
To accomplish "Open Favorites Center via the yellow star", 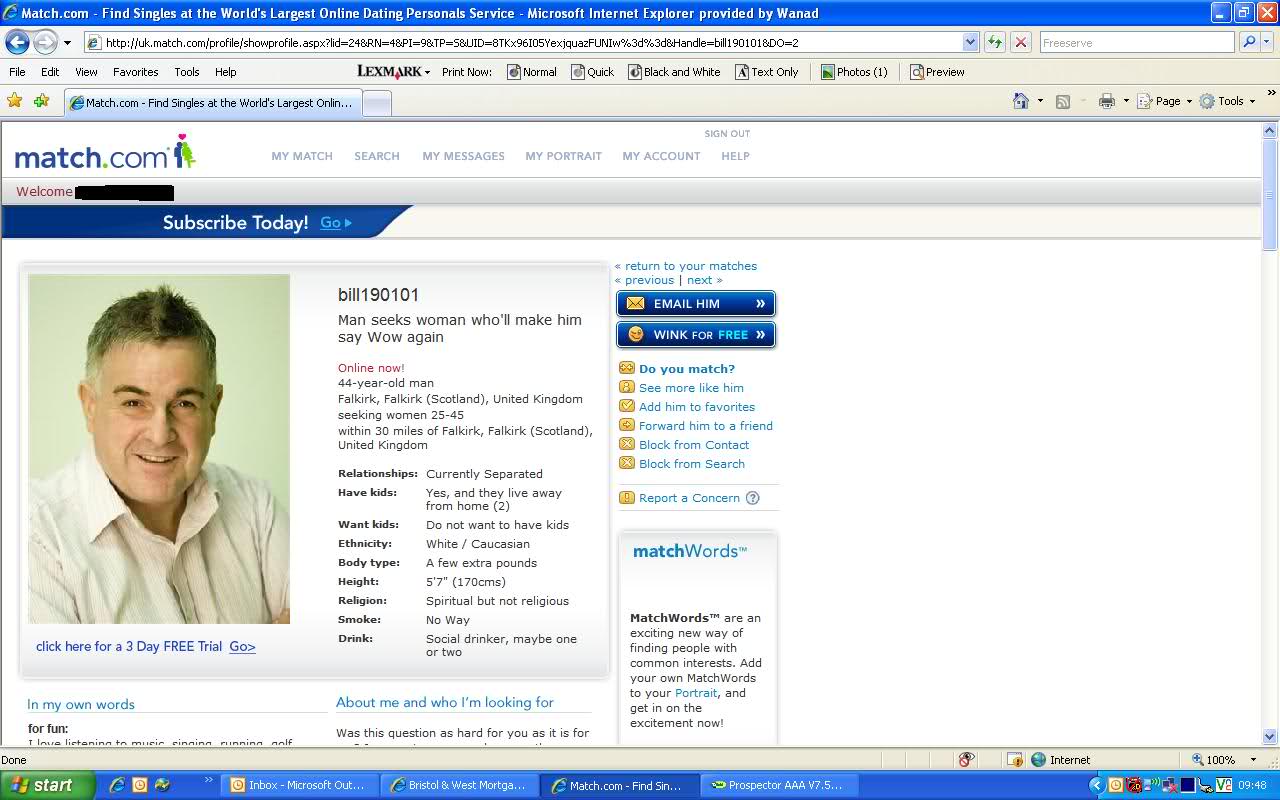I will (x=15, y=101).
